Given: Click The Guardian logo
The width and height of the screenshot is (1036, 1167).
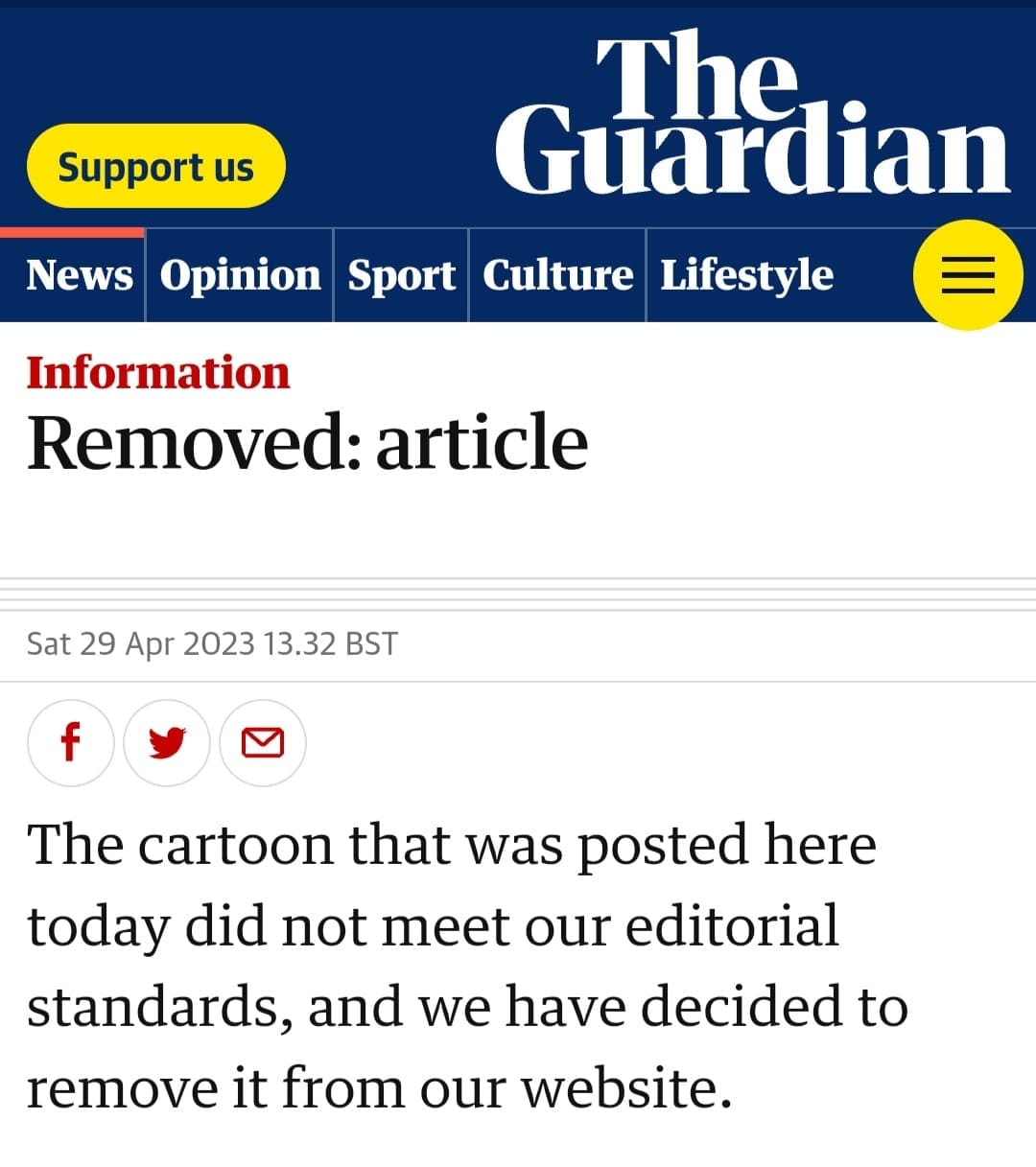Looking at the screenshot, I should pos(752,113).
